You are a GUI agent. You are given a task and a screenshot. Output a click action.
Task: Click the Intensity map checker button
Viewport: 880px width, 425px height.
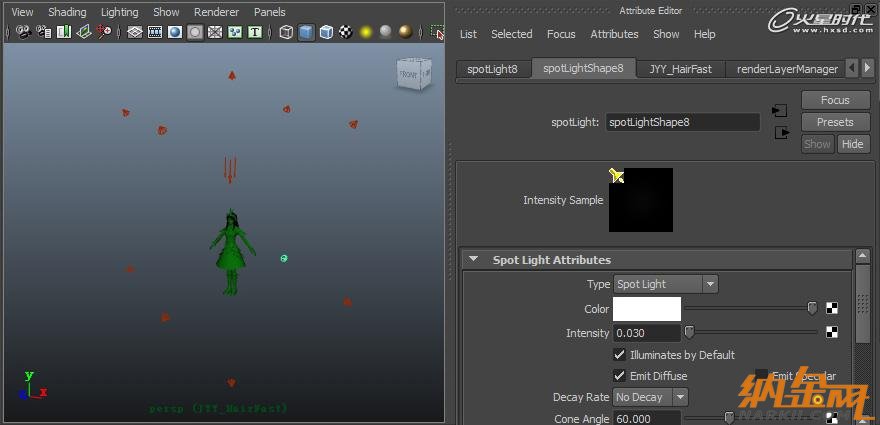[x=832, y=332]
